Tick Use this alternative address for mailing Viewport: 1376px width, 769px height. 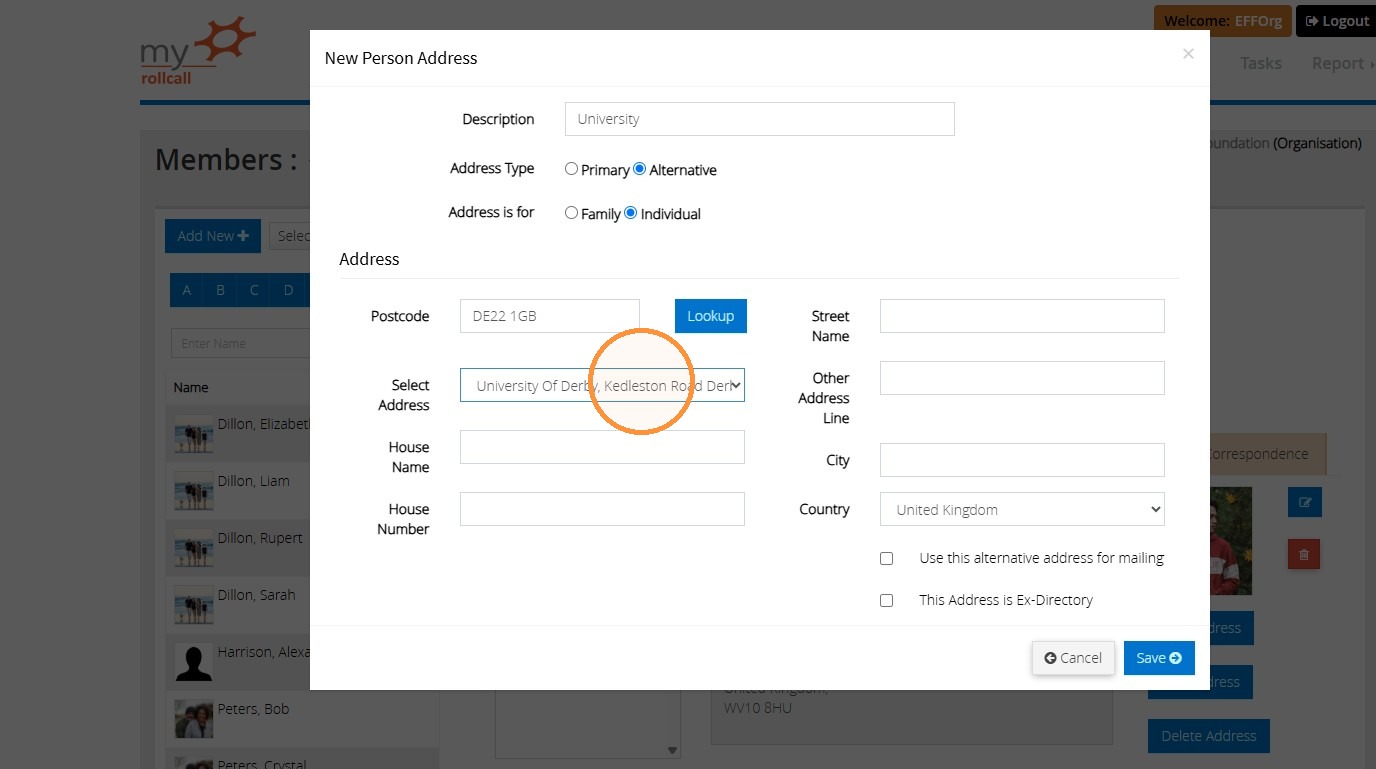coord(886,559)
